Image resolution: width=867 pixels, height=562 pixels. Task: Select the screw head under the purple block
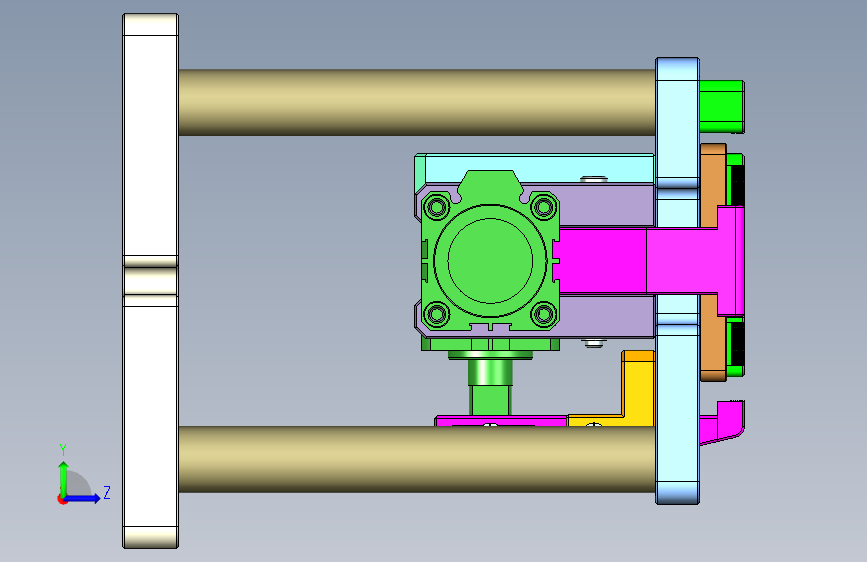(594, 343)
